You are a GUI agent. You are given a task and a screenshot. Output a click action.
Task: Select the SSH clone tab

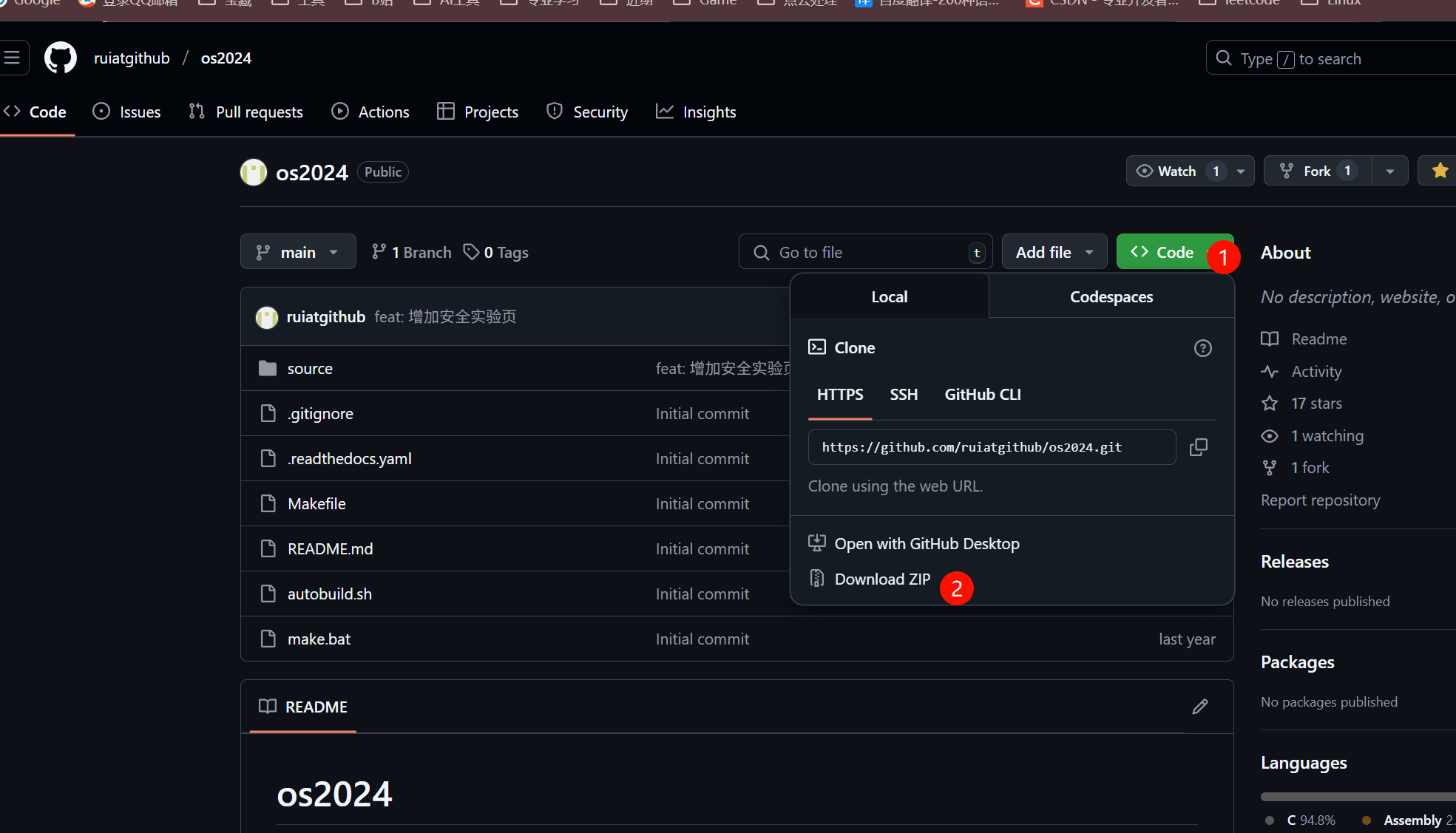pos(903,394)
